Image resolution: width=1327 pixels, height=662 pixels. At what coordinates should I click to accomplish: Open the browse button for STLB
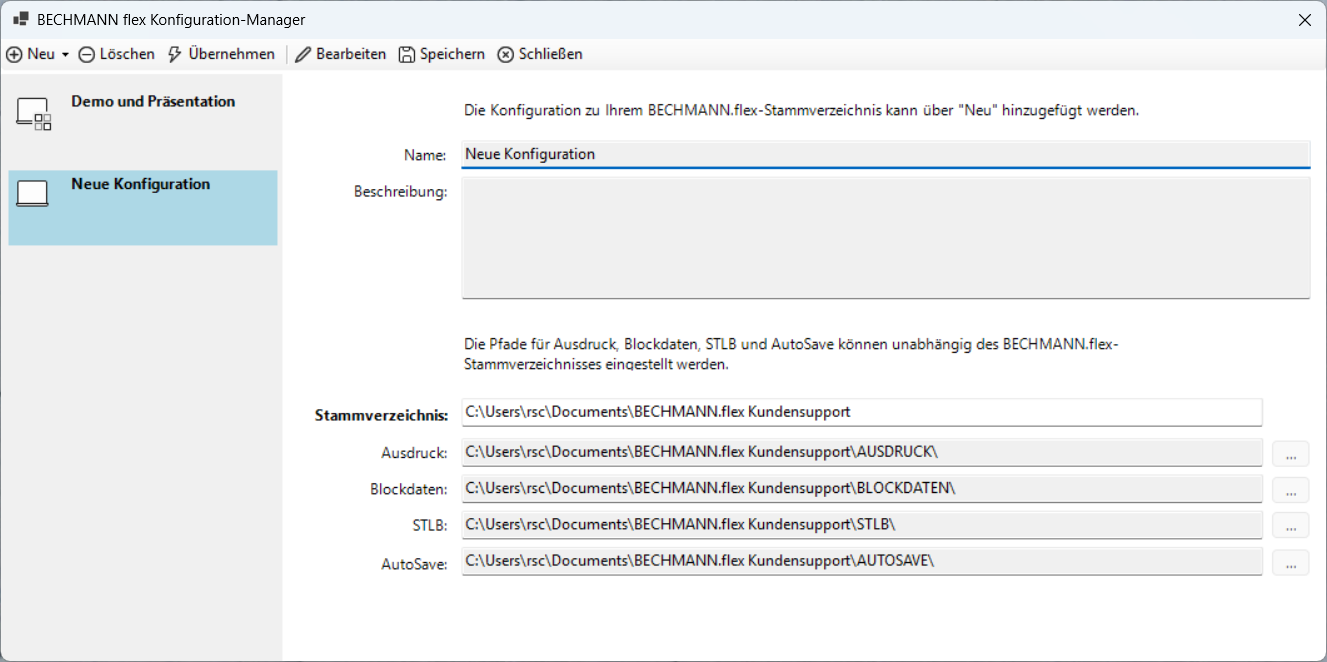[1290, 526]
